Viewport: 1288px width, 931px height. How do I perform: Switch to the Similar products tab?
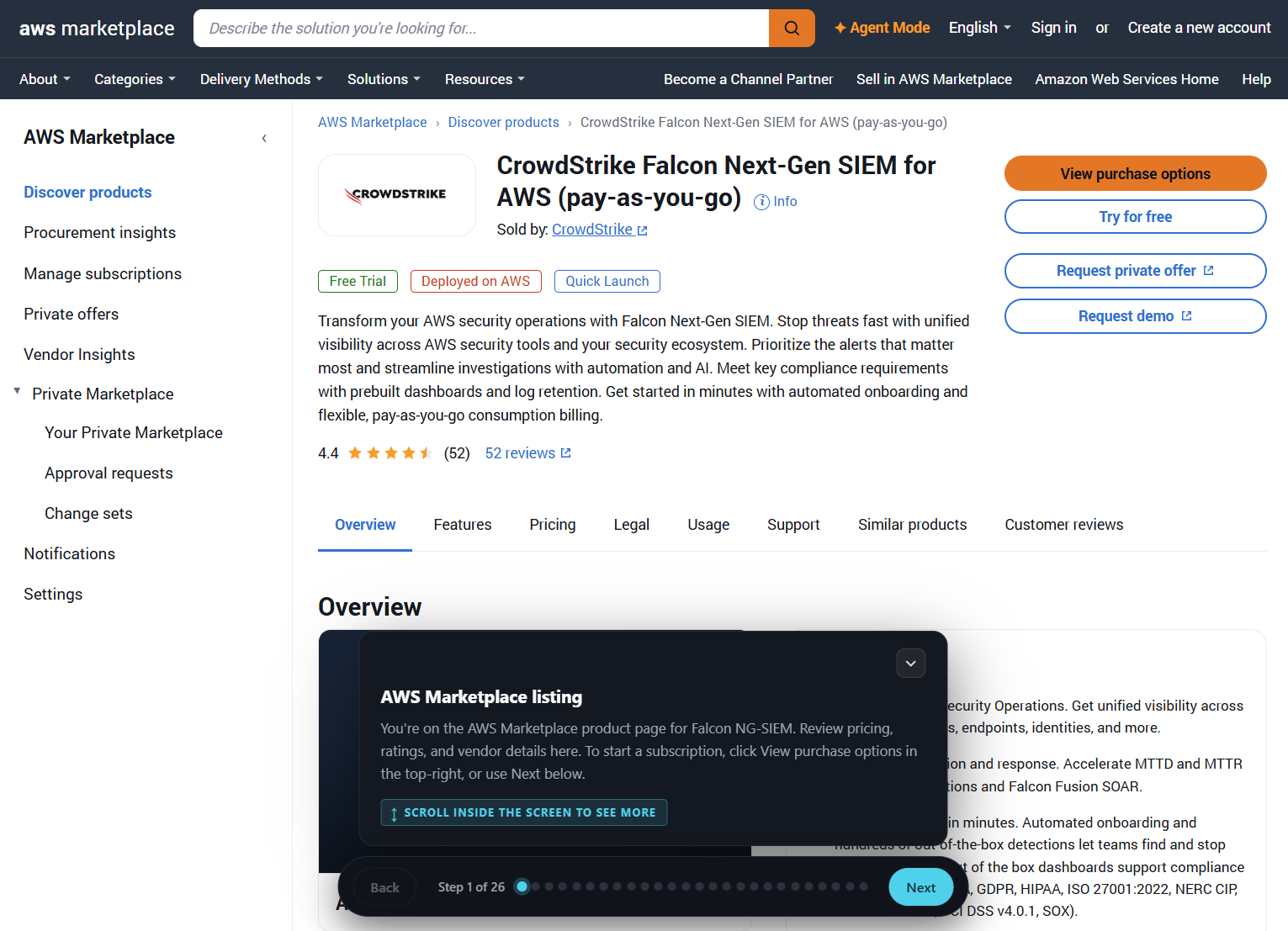[913, 525]
